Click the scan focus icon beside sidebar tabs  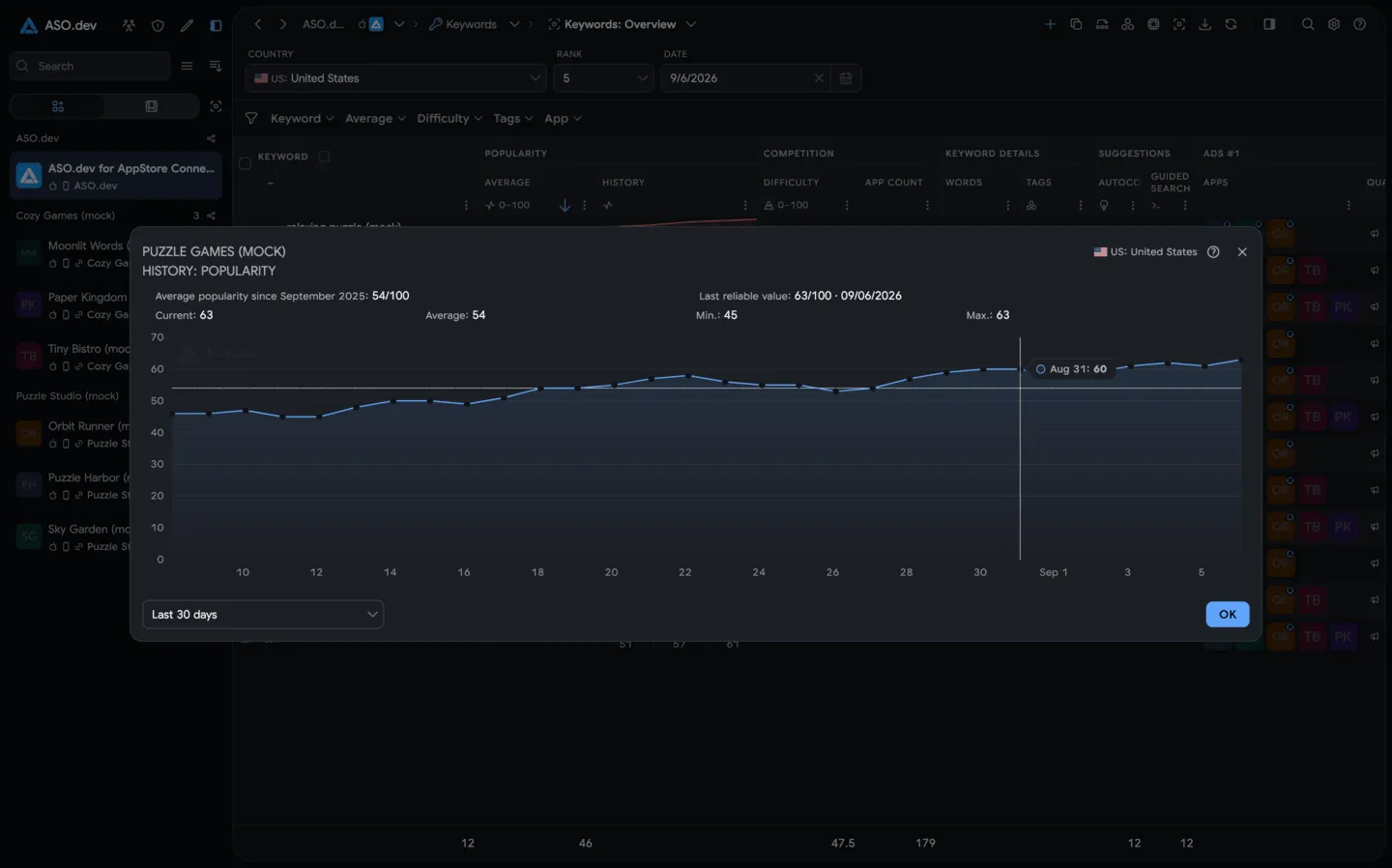point(216,106)
